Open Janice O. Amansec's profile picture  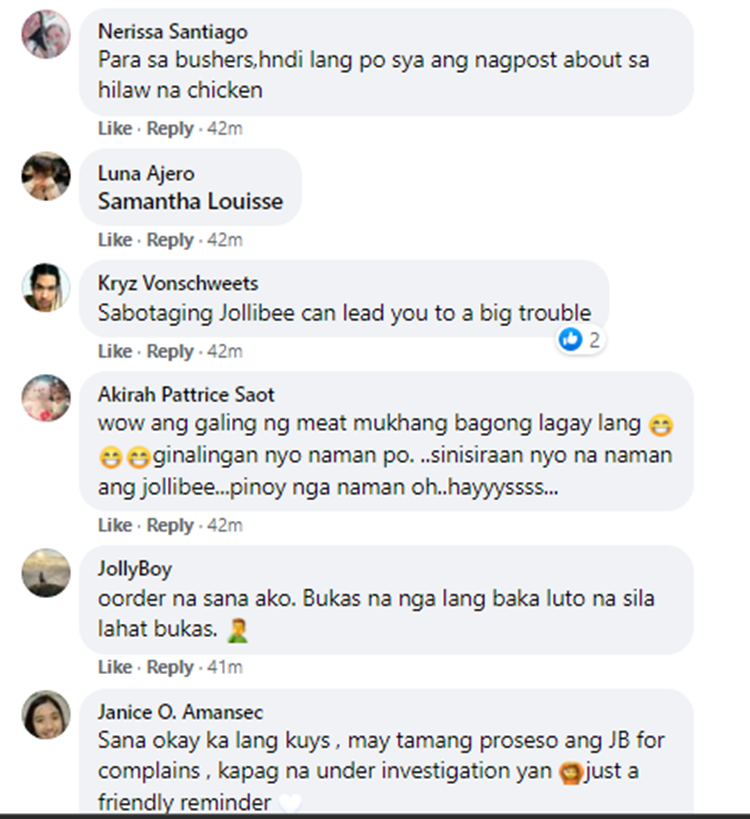(46, 715)
